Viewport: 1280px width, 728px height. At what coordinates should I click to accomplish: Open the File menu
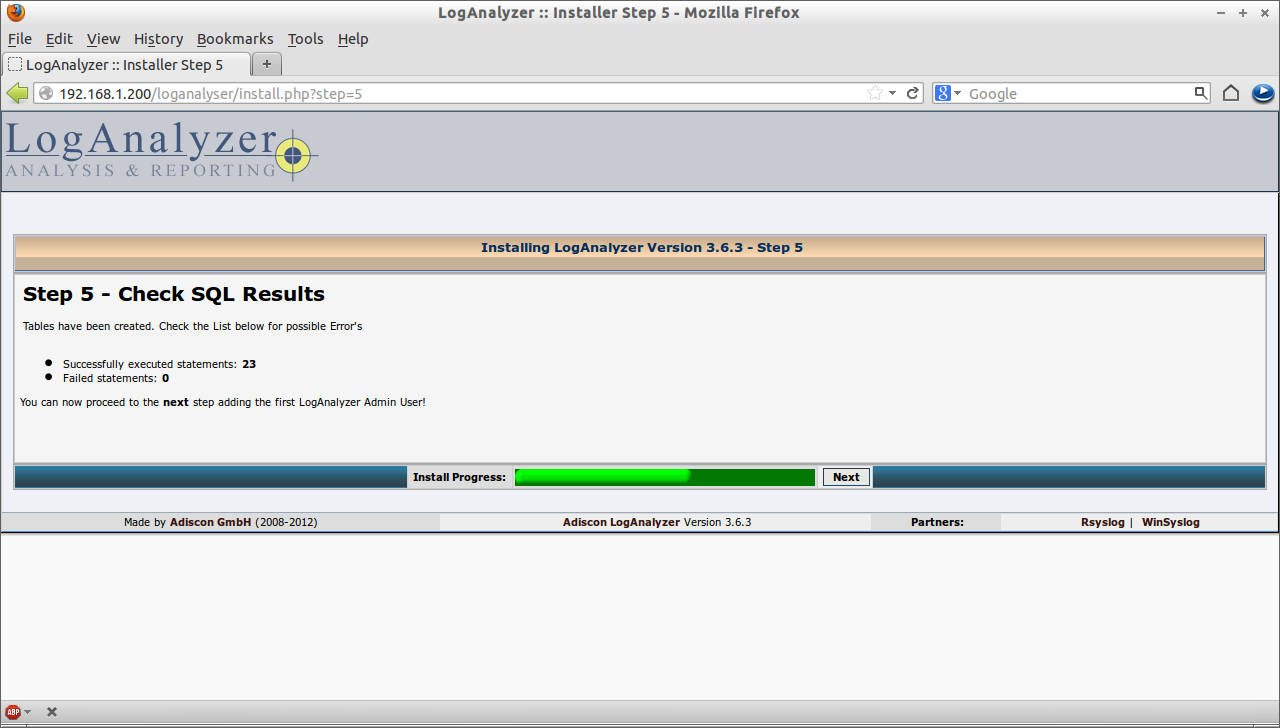pos(20,39)
